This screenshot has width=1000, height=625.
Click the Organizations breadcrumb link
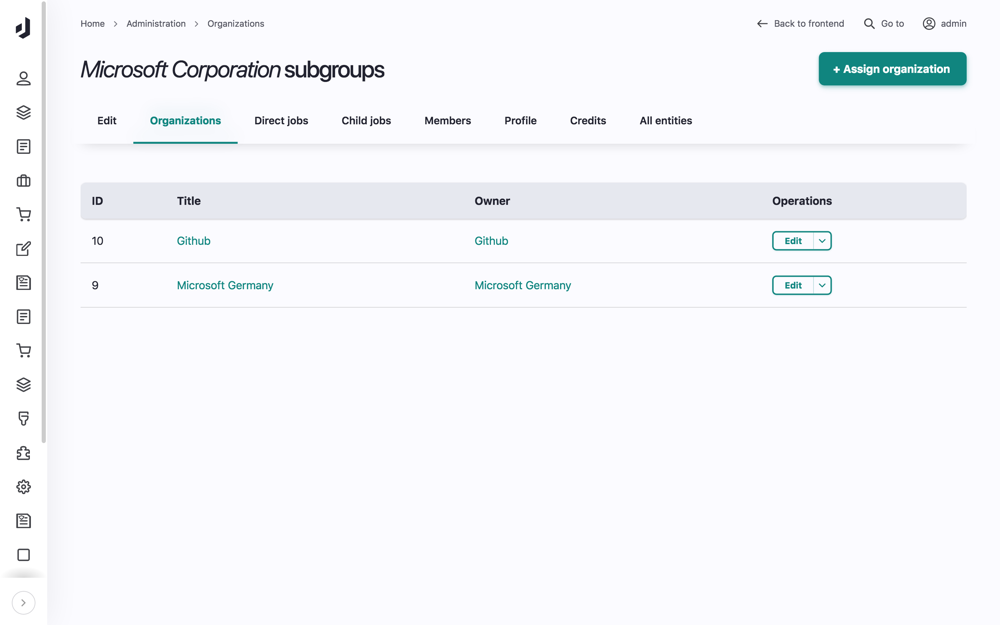235,24
